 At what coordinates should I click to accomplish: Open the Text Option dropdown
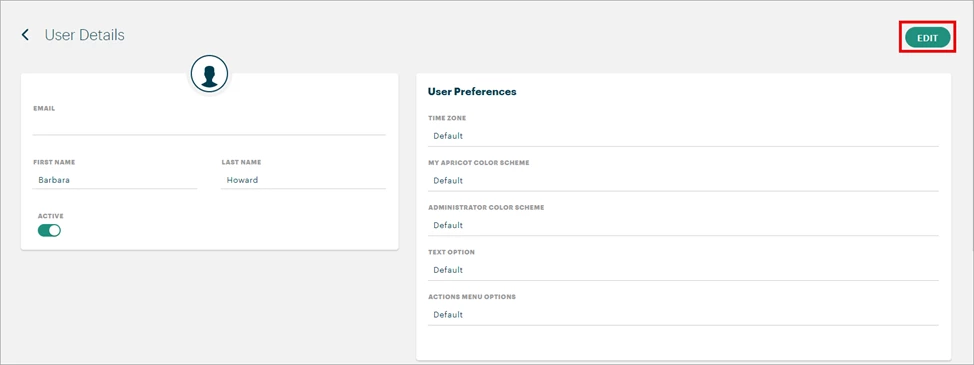click(683, 270)
